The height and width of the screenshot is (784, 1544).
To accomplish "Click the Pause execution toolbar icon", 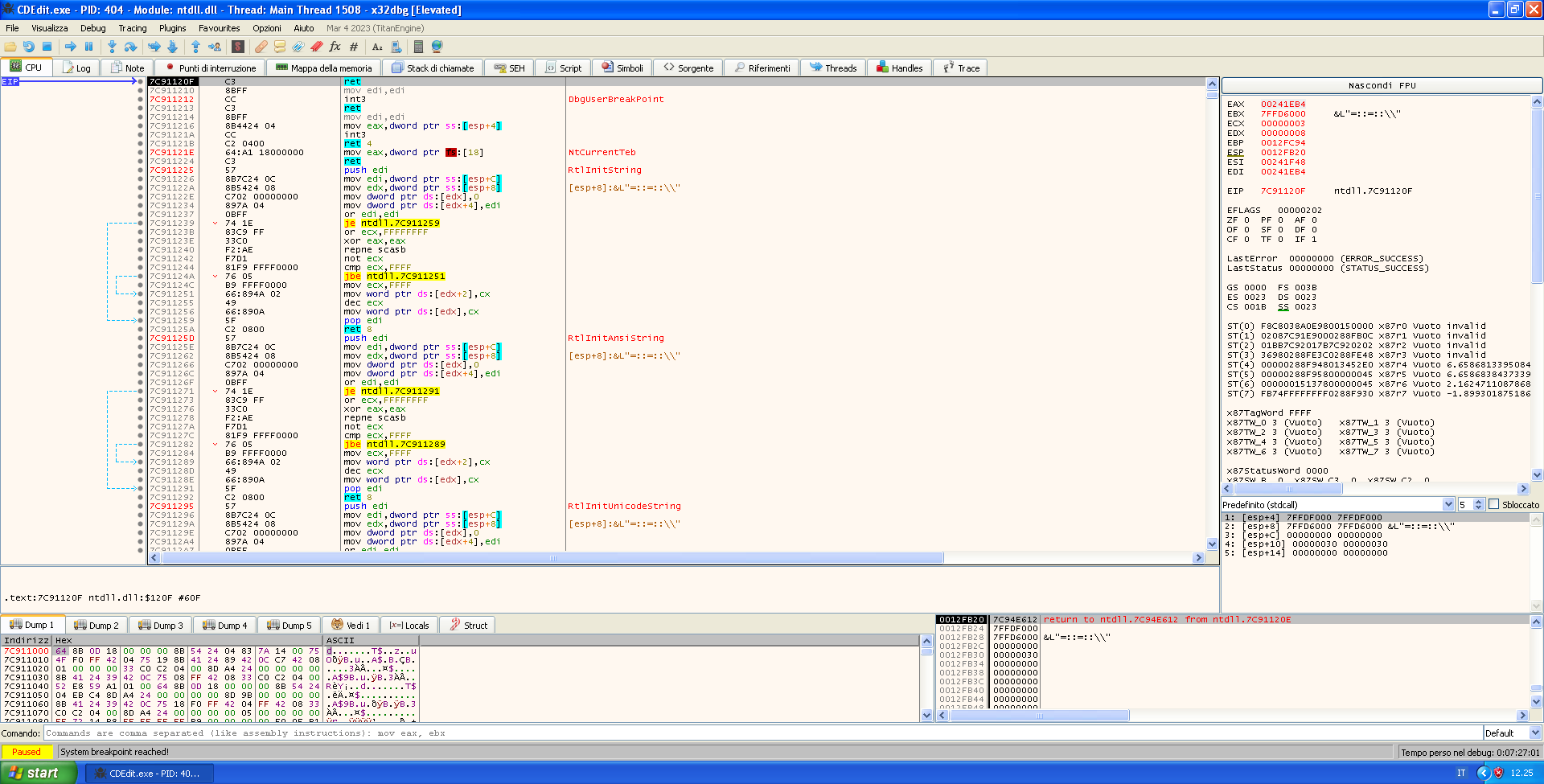I will [89, 47].
